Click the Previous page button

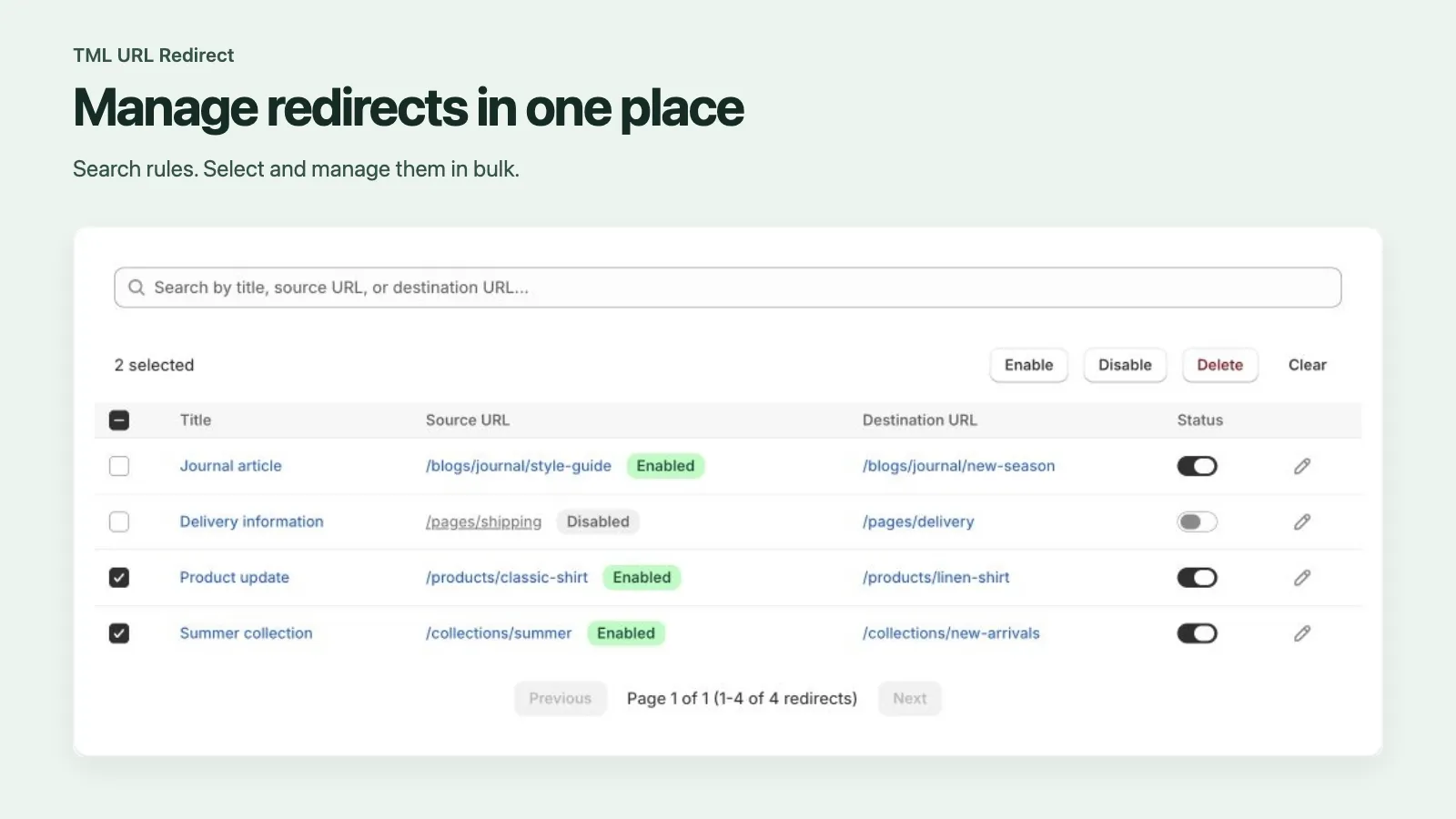(x=560, y=698)
